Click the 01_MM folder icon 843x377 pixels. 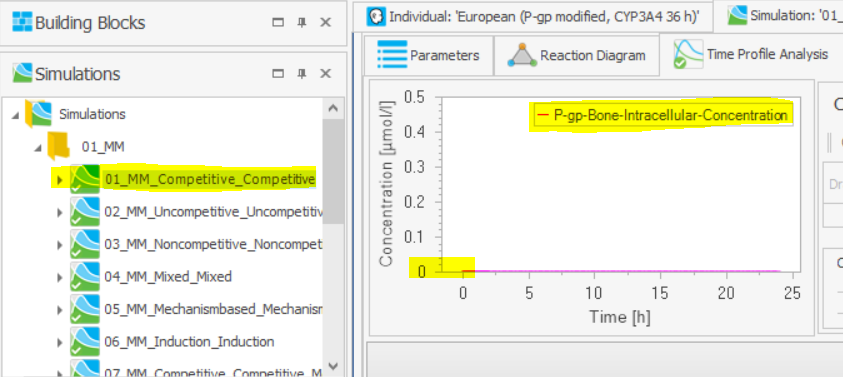tap(58, 146)
